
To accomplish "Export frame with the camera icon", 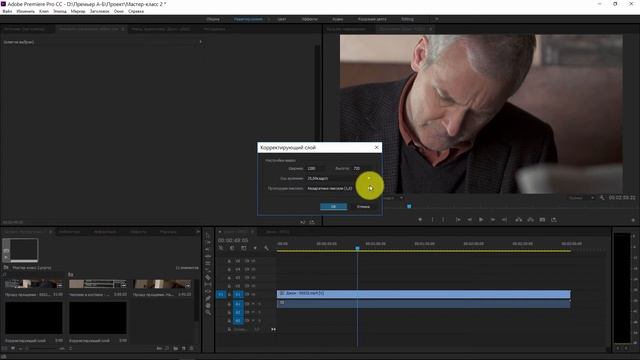I will pyautogui.click(x=542, y=220).
